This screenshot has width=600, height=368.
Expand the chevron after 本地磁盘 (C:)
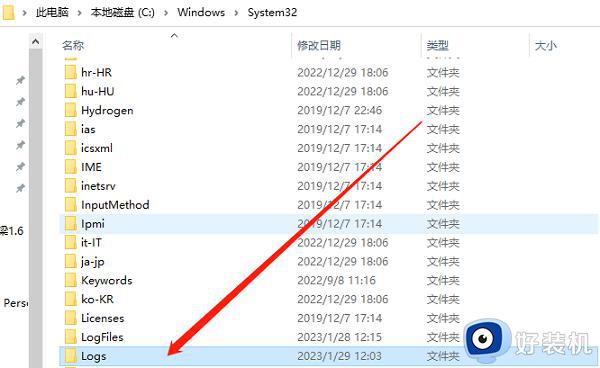click(x=166, y=13)
